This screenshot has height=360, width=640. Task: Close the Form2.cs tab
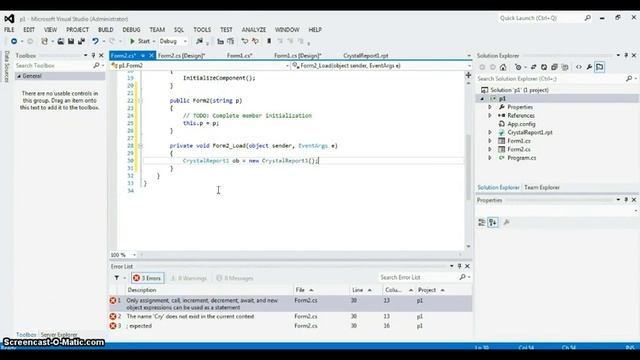[x=151, y=56]
